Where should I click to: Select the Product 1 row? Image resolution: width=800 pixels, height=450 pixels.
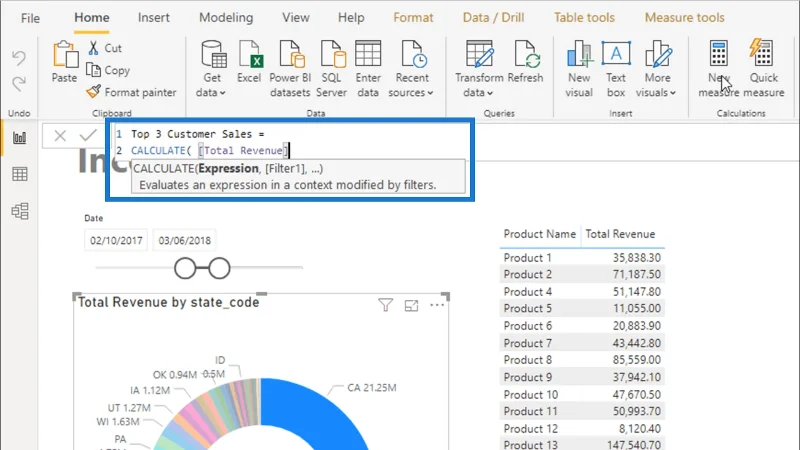point(582,258)
